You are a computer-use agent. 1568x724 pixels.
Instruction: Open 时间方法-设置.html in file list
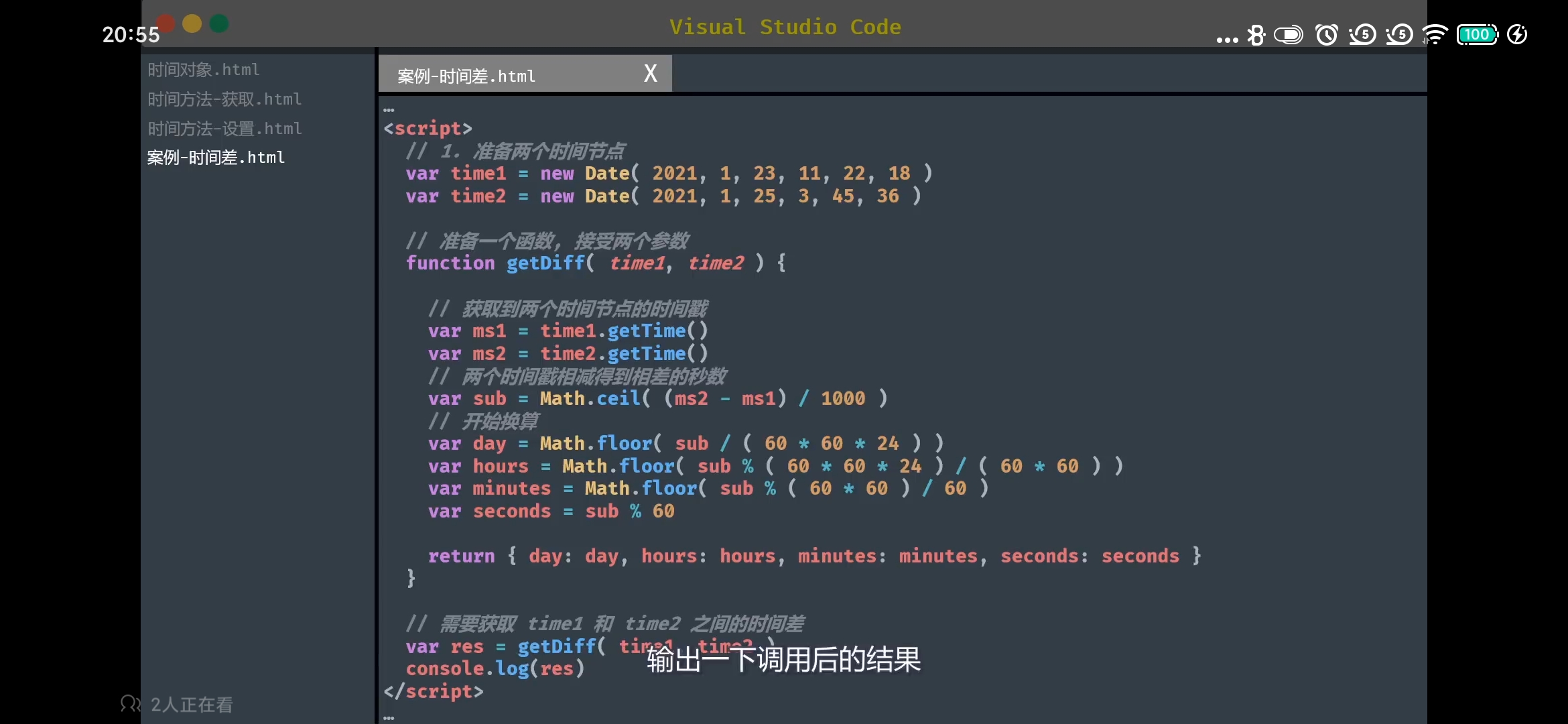[224, 129]
